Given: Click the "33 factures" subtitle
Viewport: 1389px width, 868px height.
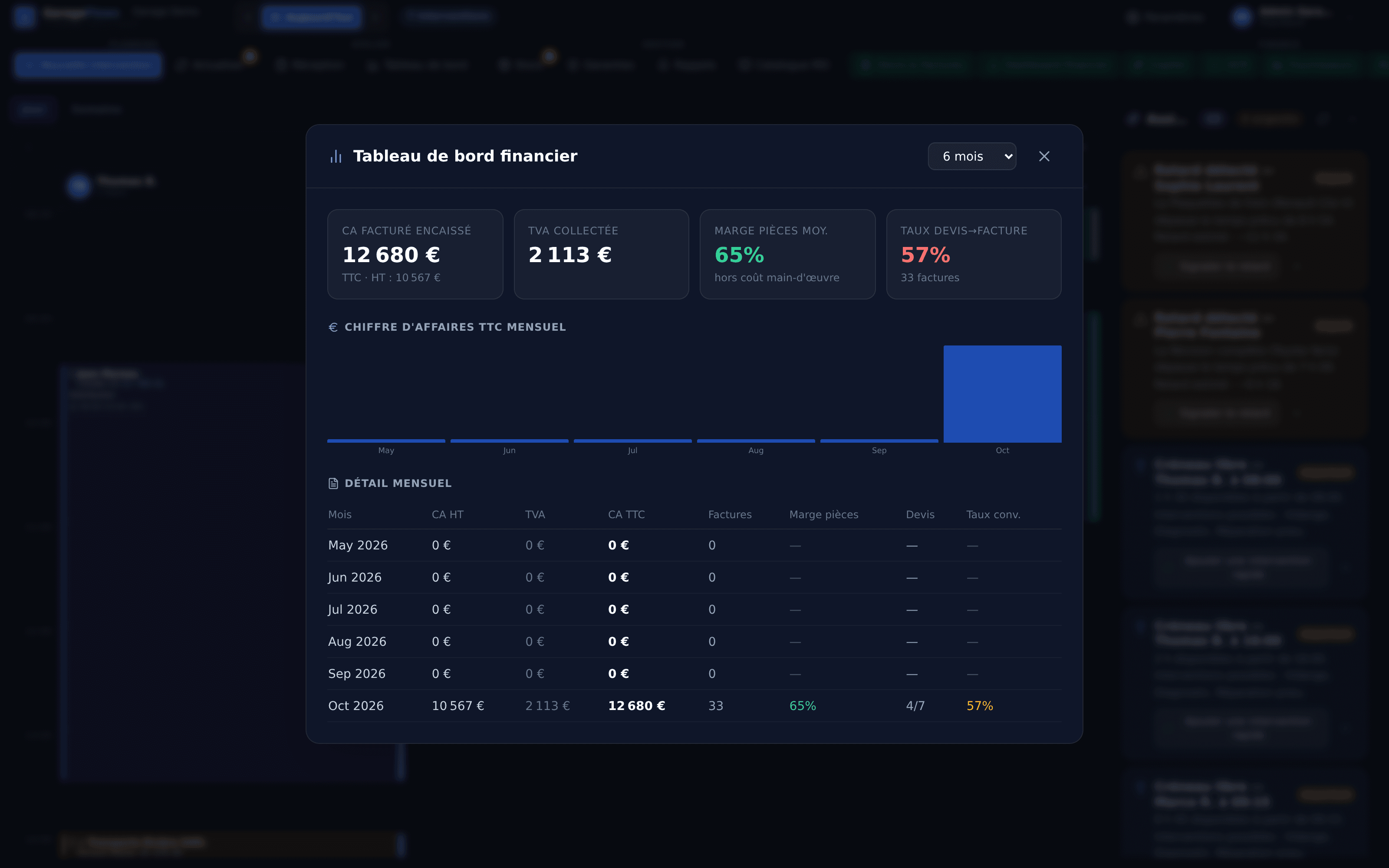Looking at the screenshot, I should point(930,278).
